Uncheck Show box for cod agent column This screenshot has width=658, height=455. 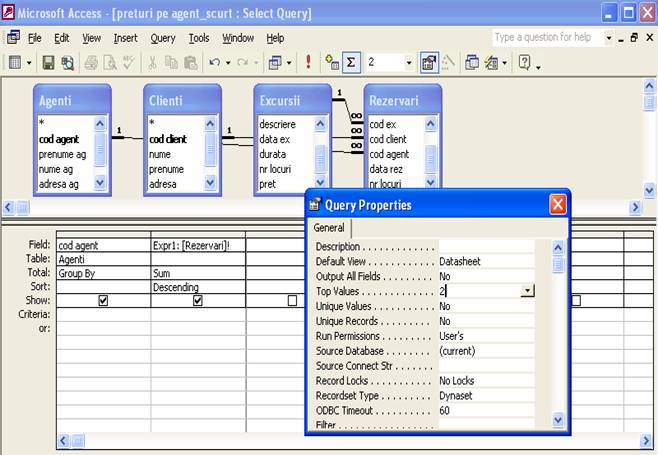click(103, 300)
